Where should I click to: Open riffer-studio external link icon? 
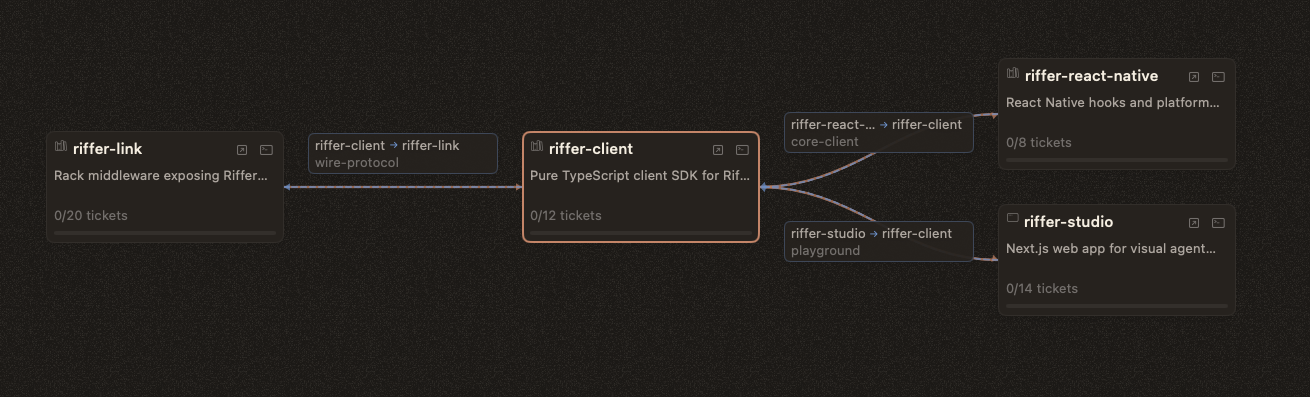pyautogui.click(x=1194, y=223)
